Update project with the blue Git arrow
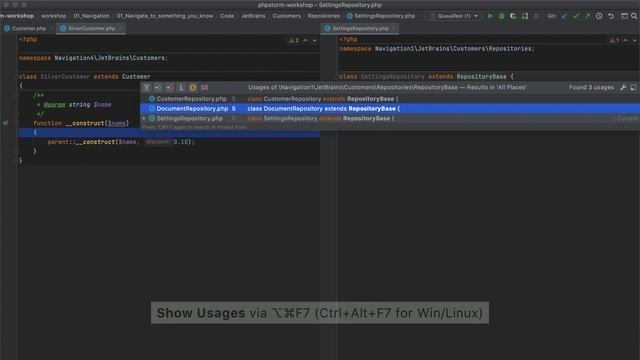Image resolution: width=640 pixels, height=360 pixels. coord(564,16)
